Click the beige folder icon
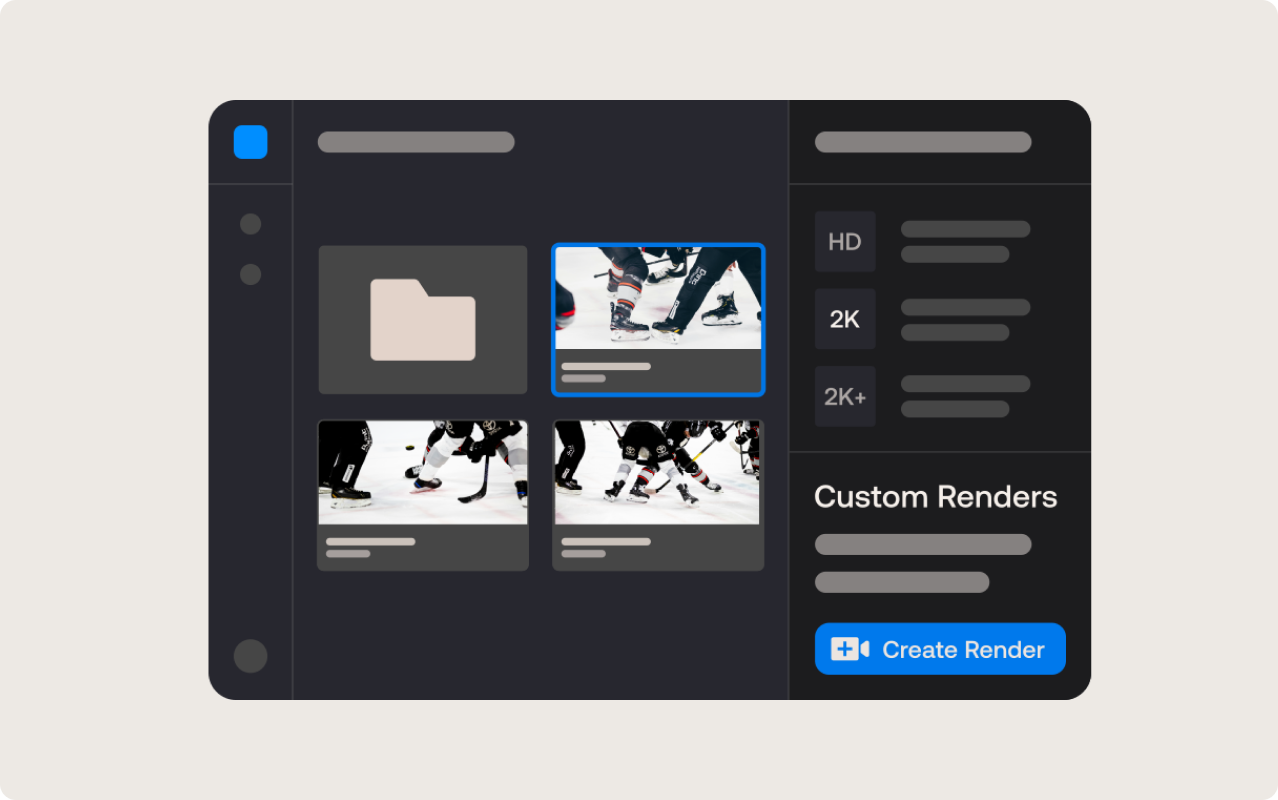The image size is (1278, 800). [x=422, y=320]
